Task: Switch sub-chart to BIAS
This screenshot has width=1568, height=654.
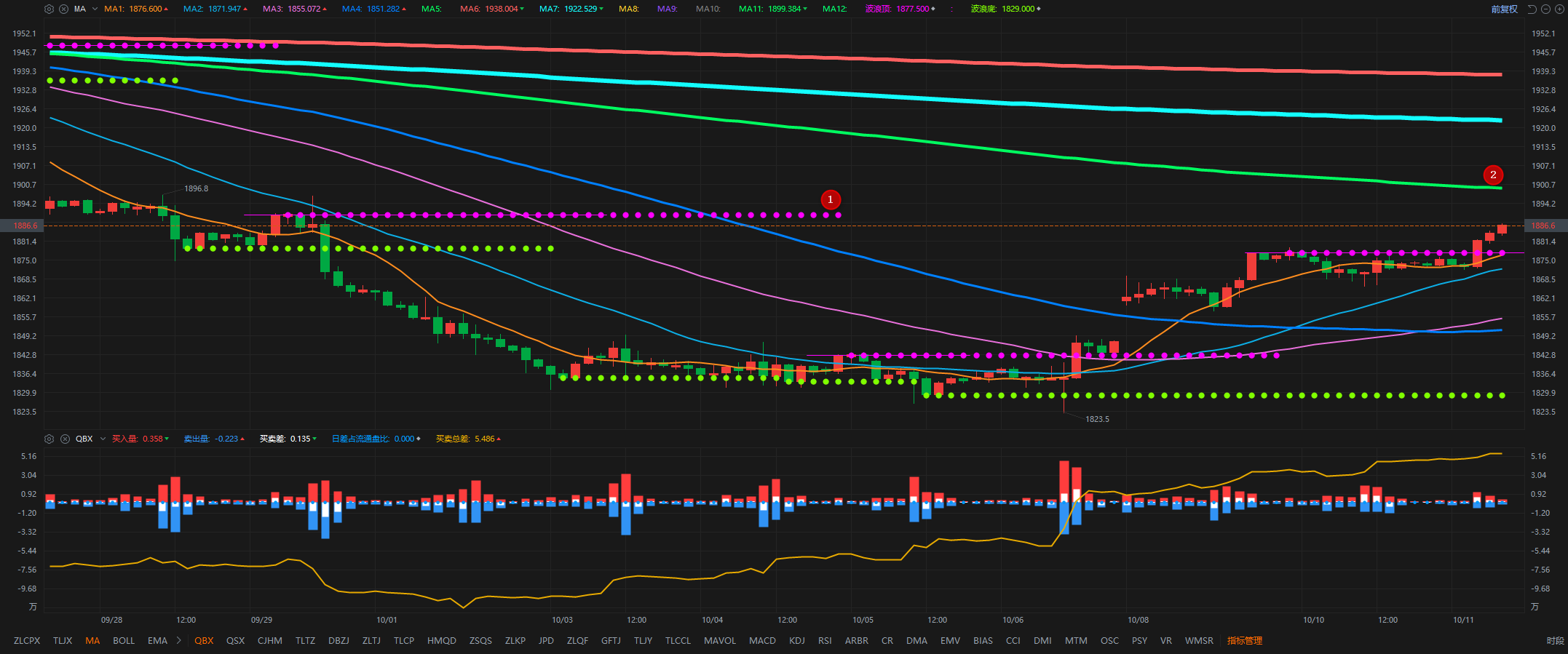Action: tap(983, 640)
